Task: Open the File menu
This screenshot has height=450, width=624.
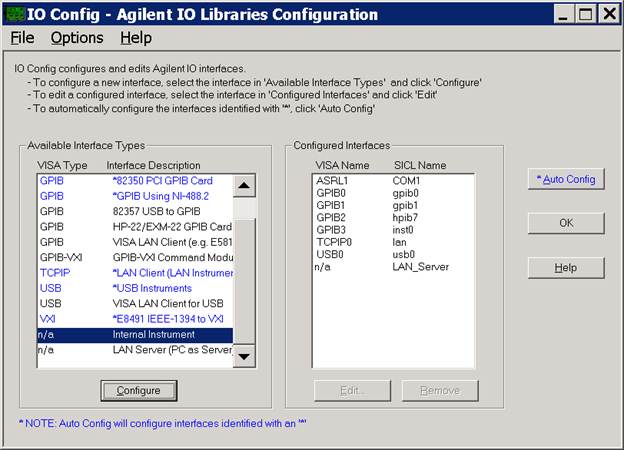Action: 22,38
